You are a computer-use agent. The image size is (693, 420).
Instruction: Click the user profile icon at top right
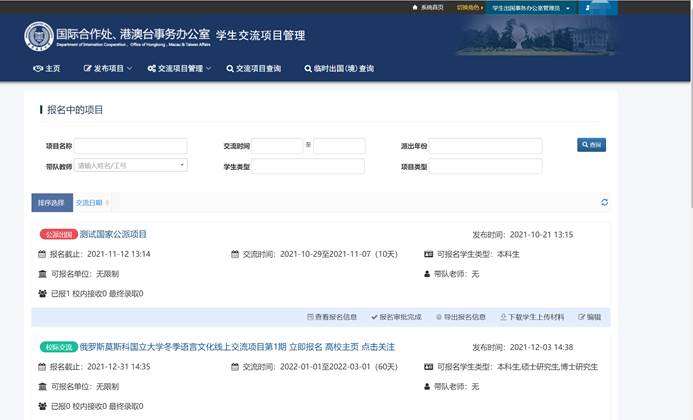tap(588, 8)
